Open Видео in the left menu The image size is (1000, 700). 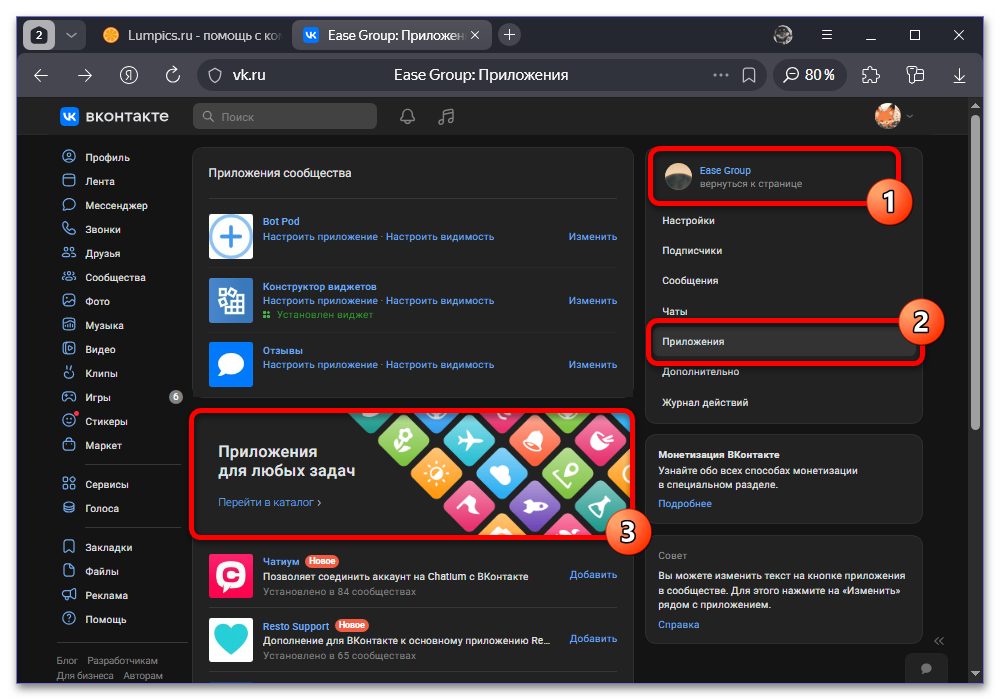100,349
